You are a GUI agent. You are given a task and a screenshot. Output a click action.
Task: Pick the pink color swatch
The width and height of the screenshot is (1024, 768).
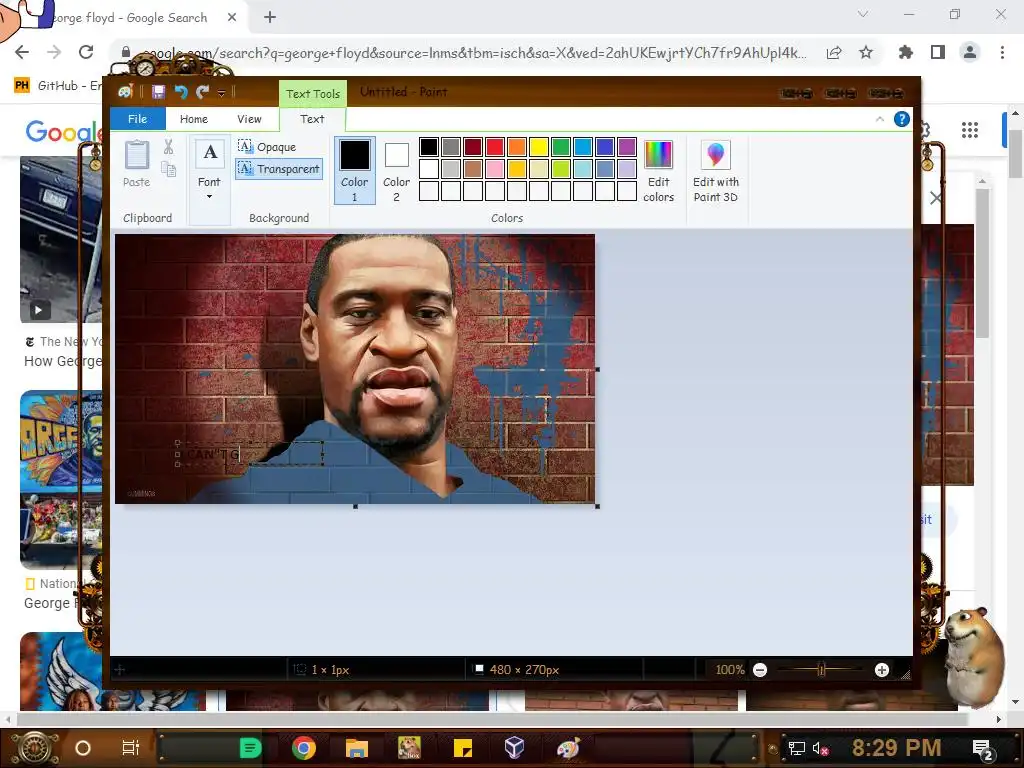click(495, 169)
